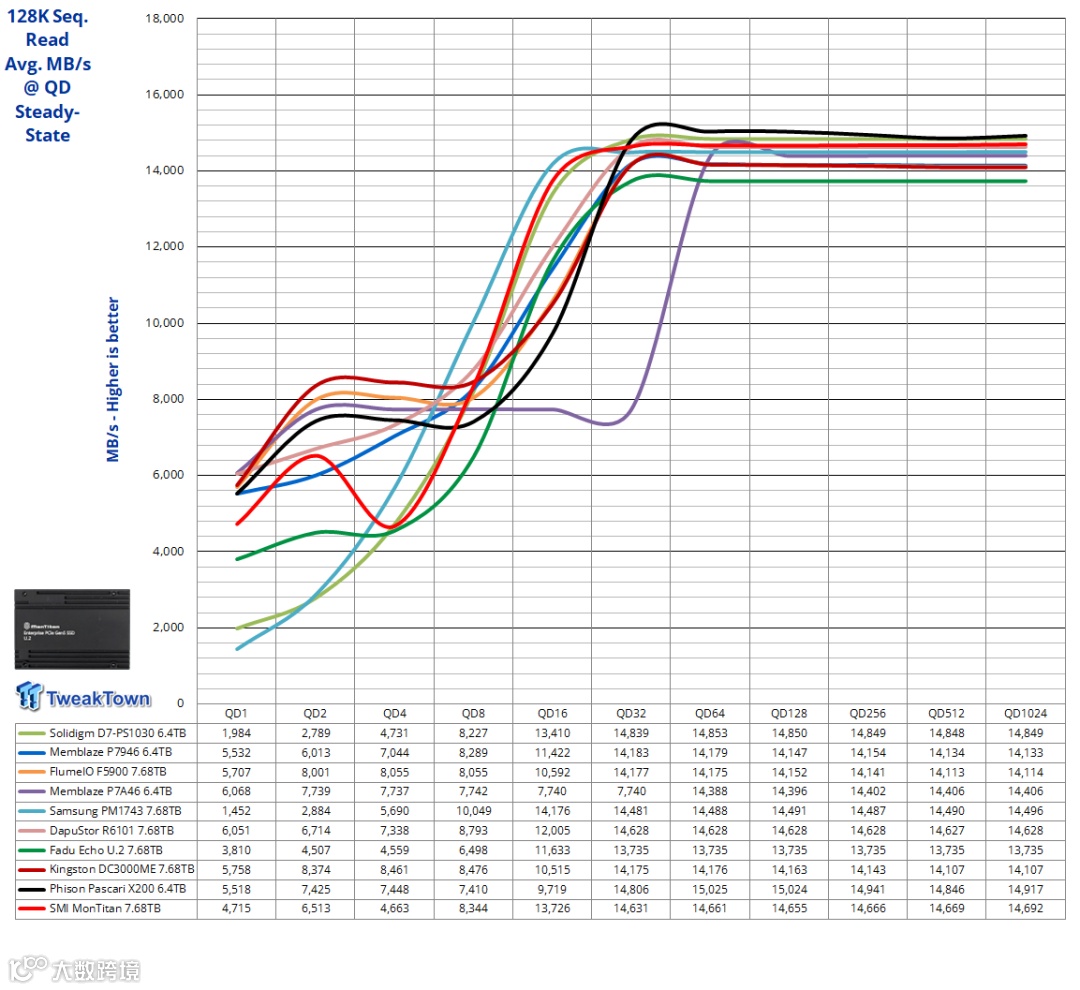Click the Kingston QD4 value 8,461
This screenshot has width=1080, height=990.
(x=395, y=869)
